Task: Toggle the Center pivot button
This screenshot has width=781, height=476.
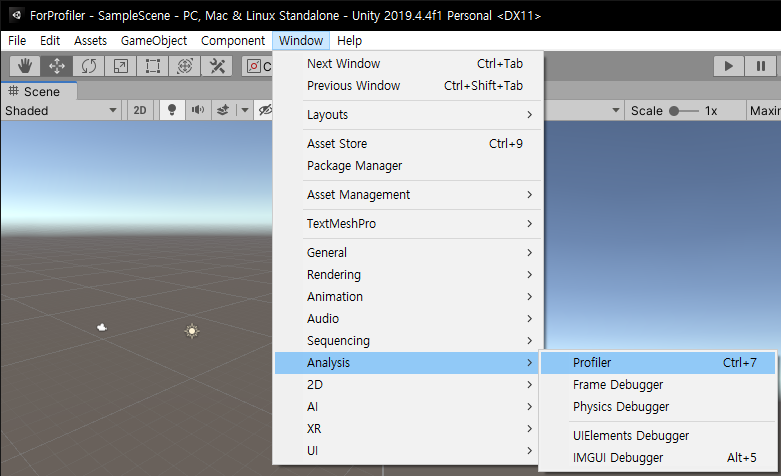Action: click(258, 66)
